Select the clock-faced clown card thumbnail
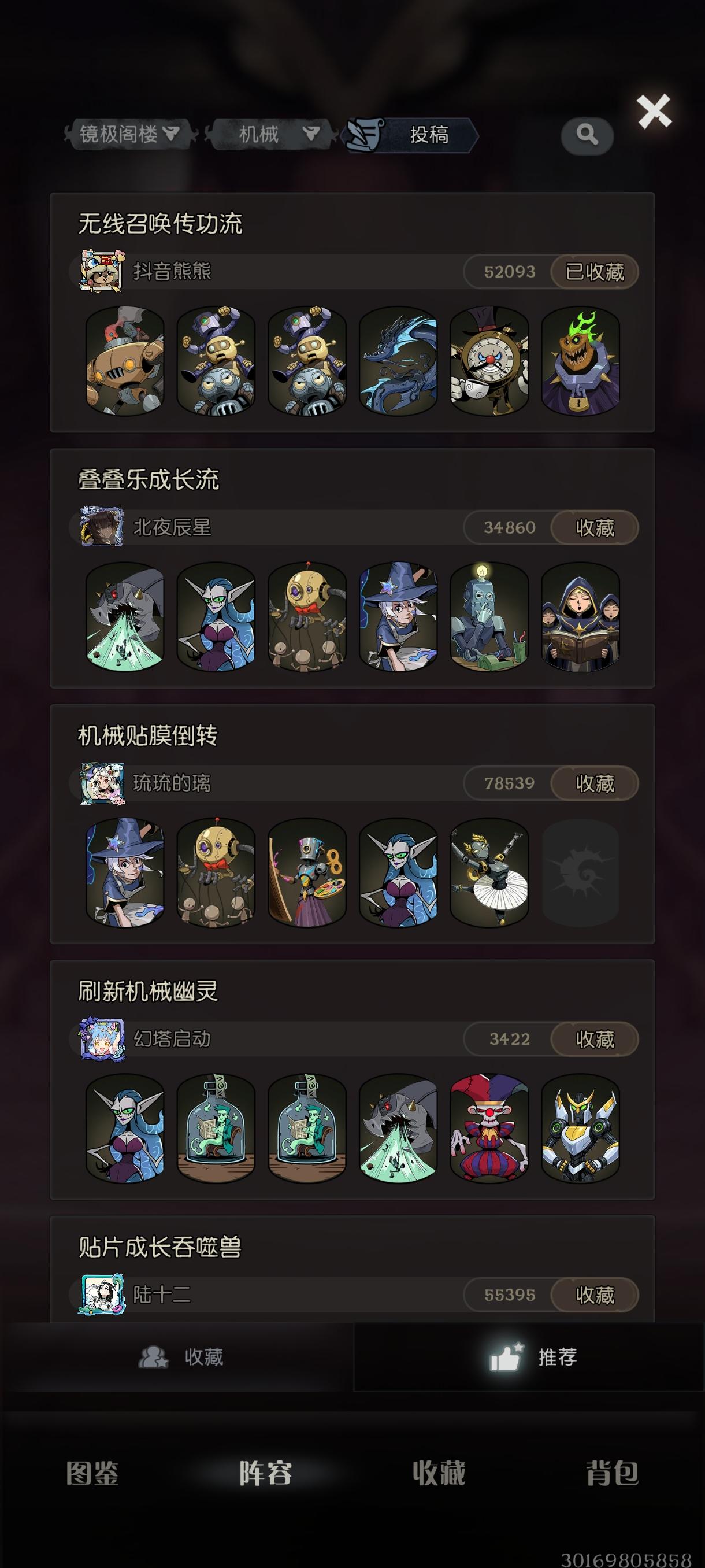 pos(489,361)
